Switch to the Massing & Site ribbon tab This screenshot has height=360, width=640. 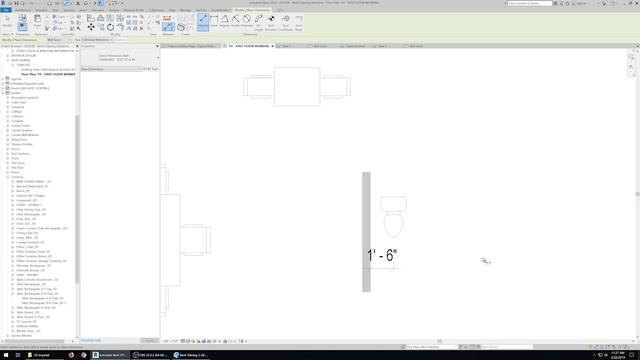pyautogui.click(x=133, y=10)
